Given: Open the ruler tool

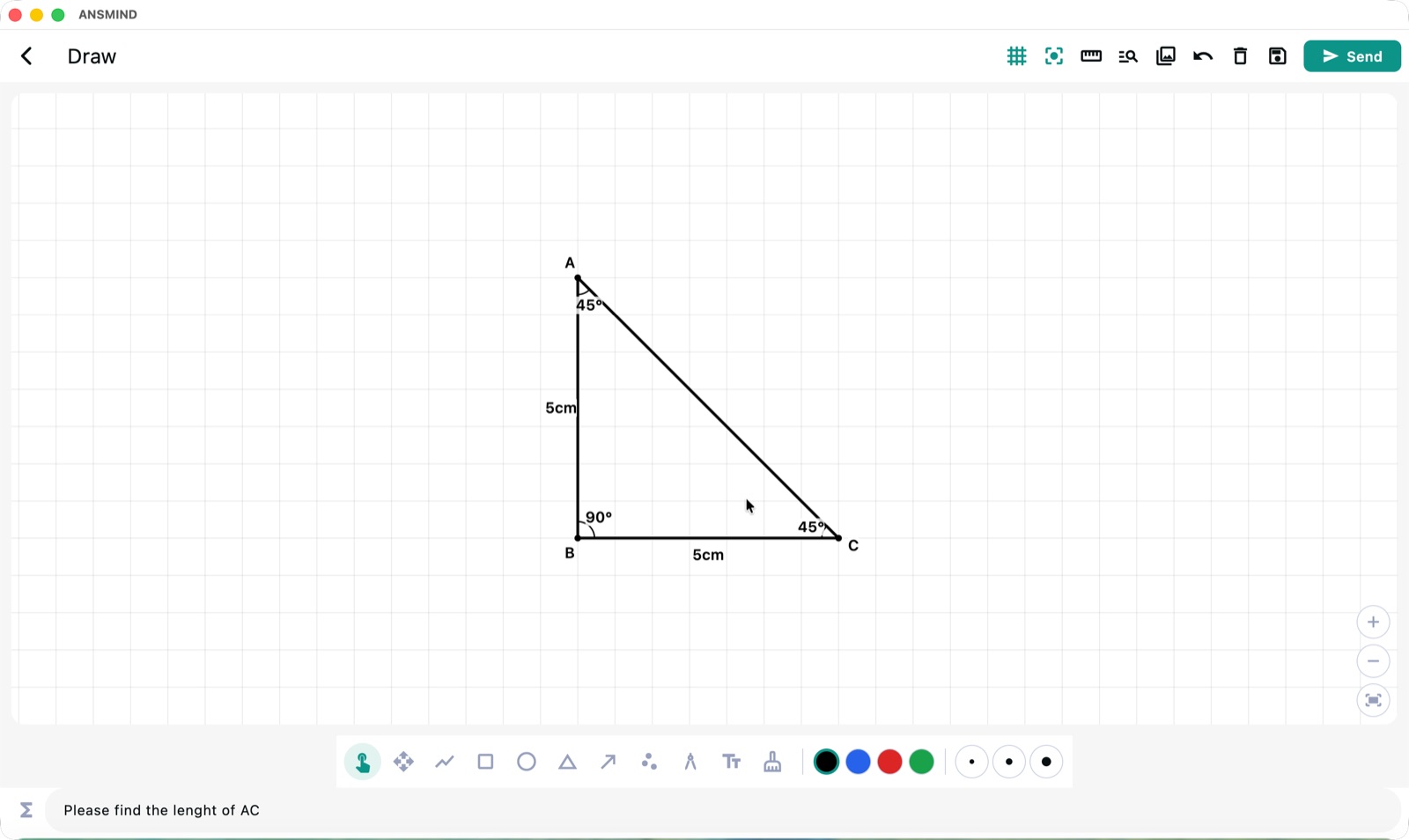Looking at the screenshot, I should pos(1091,56).
